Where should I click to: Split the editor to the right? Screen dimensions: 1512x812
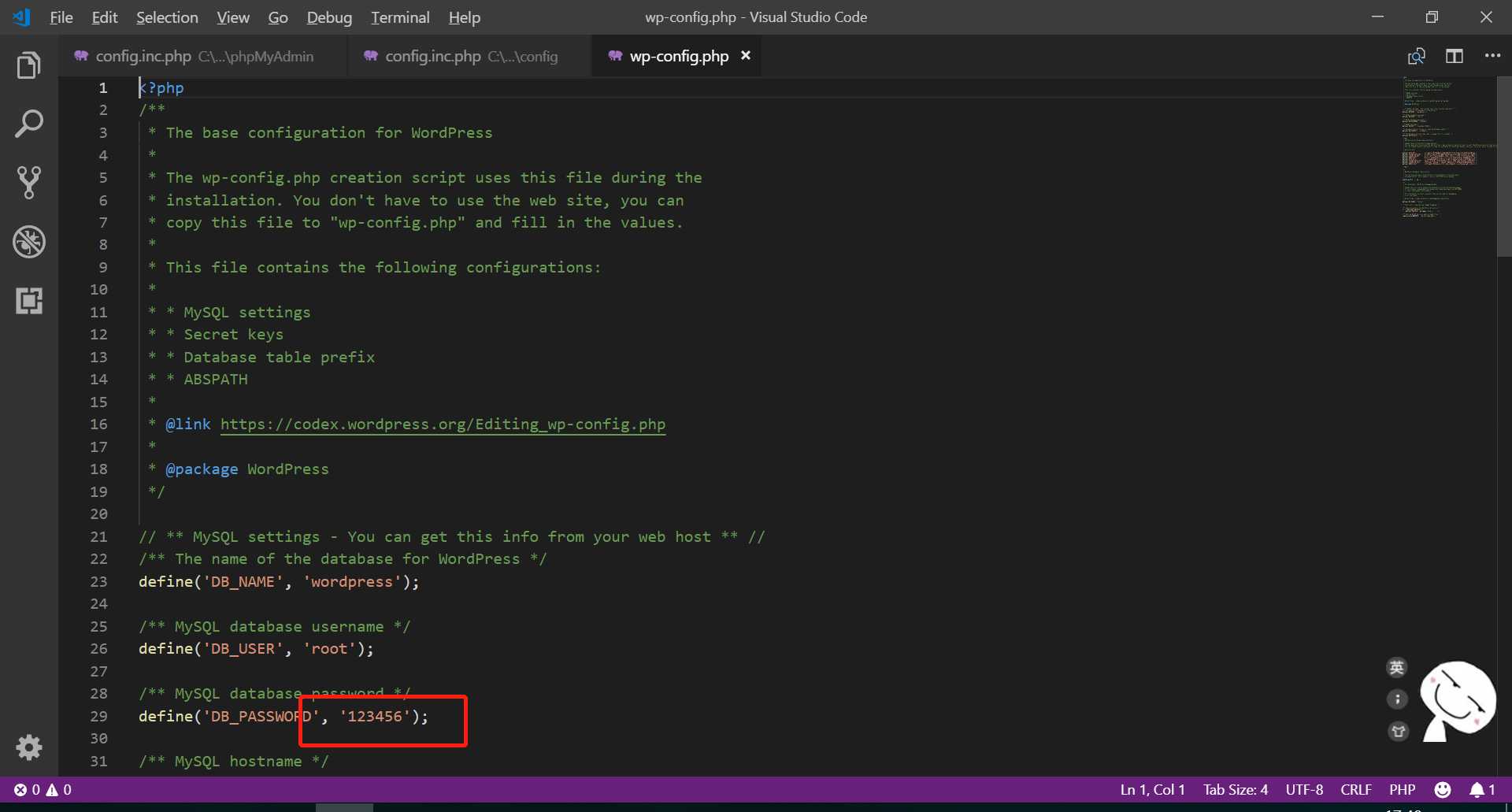1455,56
